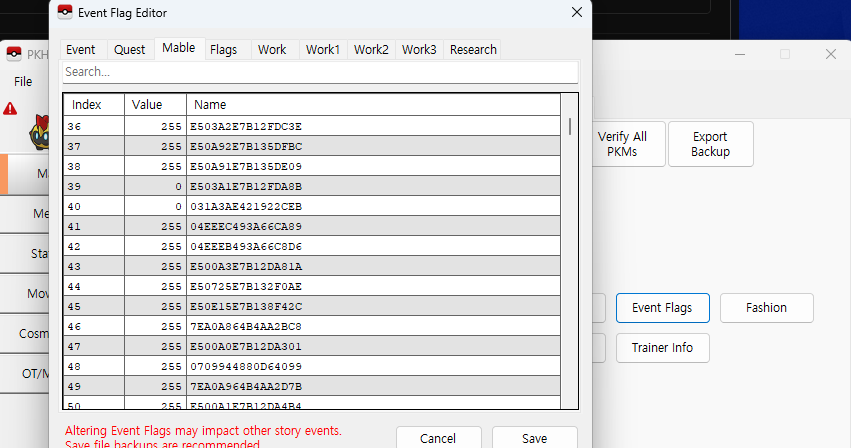Click the Name column header
Viewport: 851px width, 448px height.
[373, 105]
